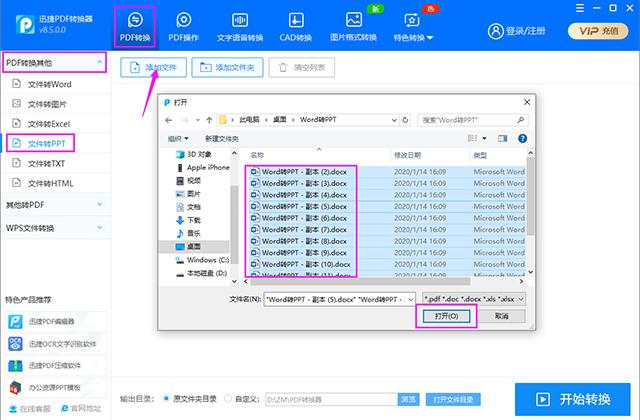Select the 自定义 output radio button
This screenshot has width=640, height=420.
pyautogui.click(x=228, y=398)
